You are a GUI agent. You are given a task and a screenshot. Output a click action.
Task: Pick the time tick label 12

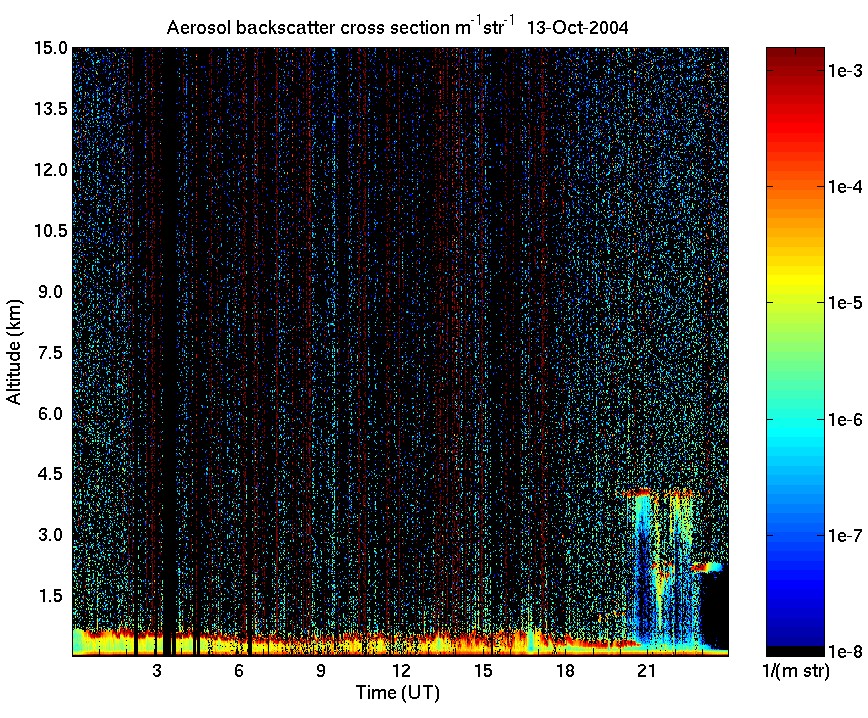click(x=401, y=671)
